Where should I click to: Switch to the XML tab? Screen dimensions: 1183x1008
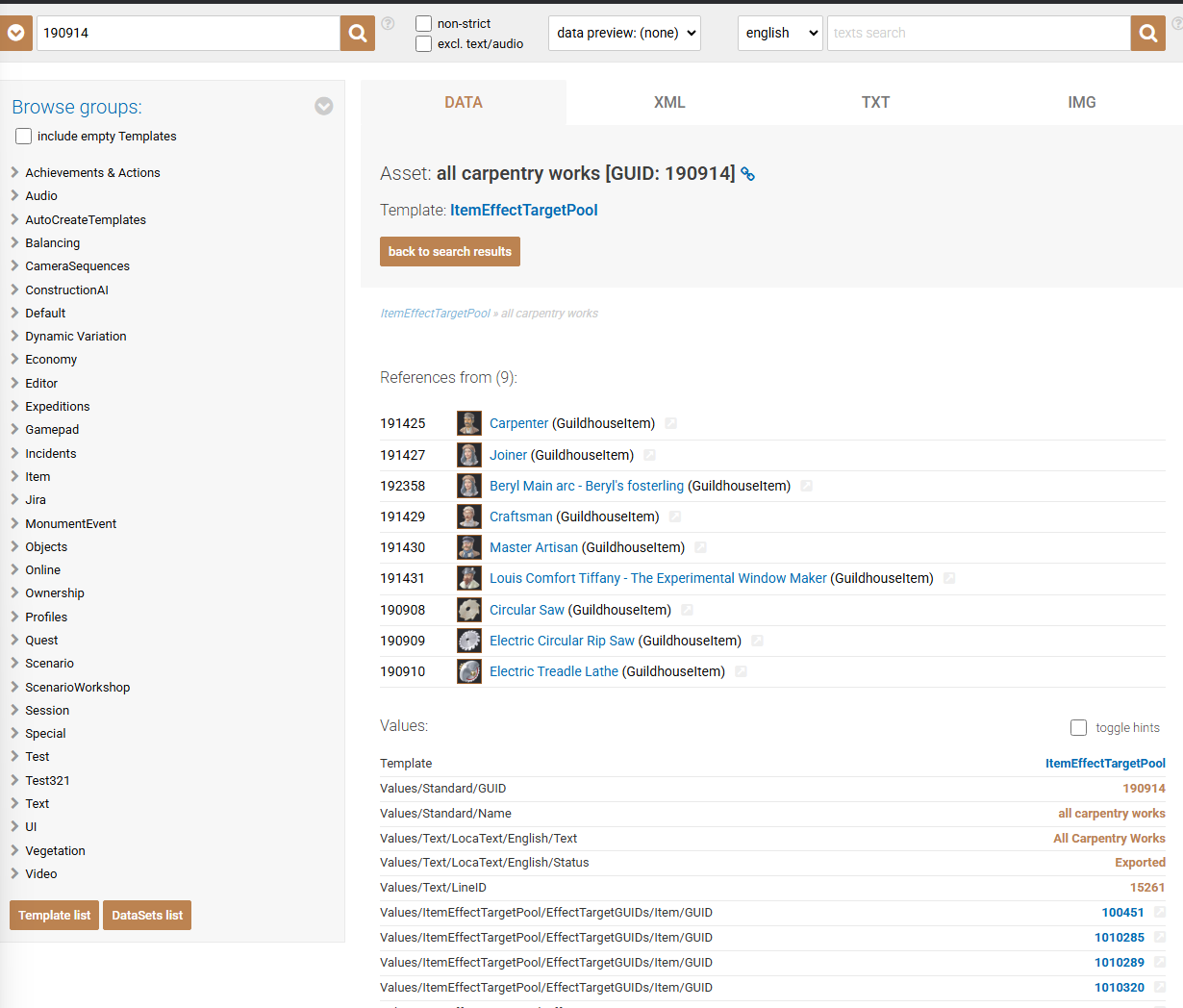pos(669,103)
